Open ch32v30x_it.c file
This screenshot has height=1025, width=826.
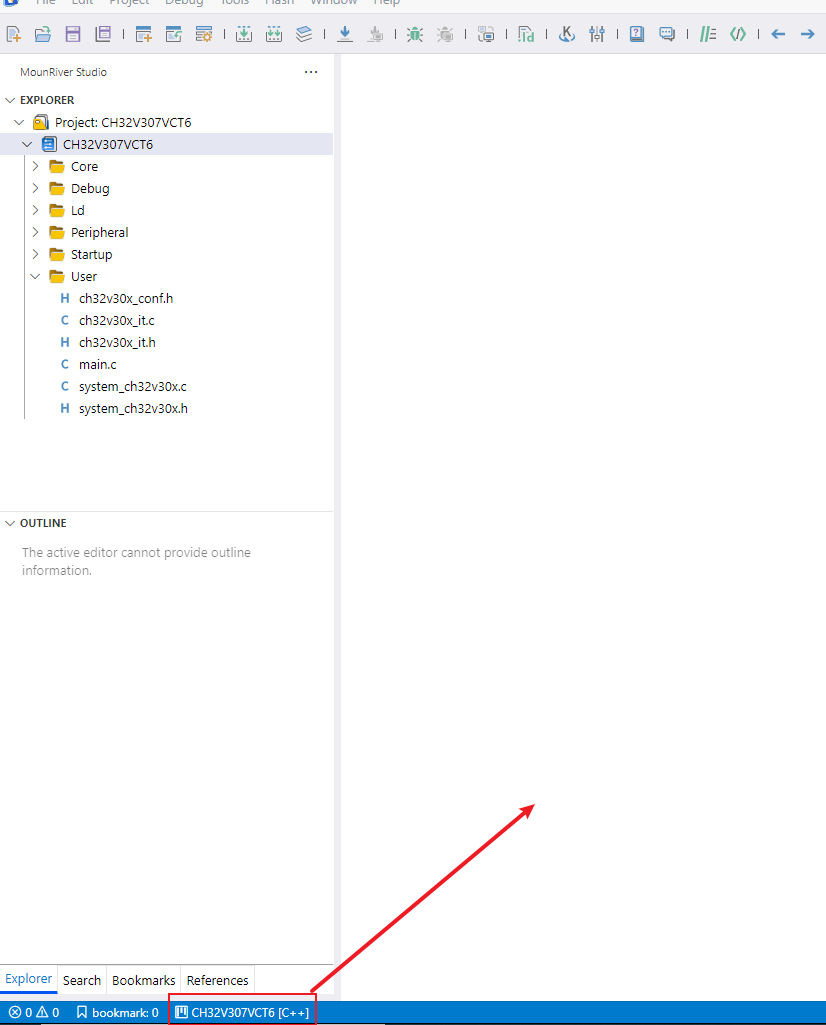(116, 320)
